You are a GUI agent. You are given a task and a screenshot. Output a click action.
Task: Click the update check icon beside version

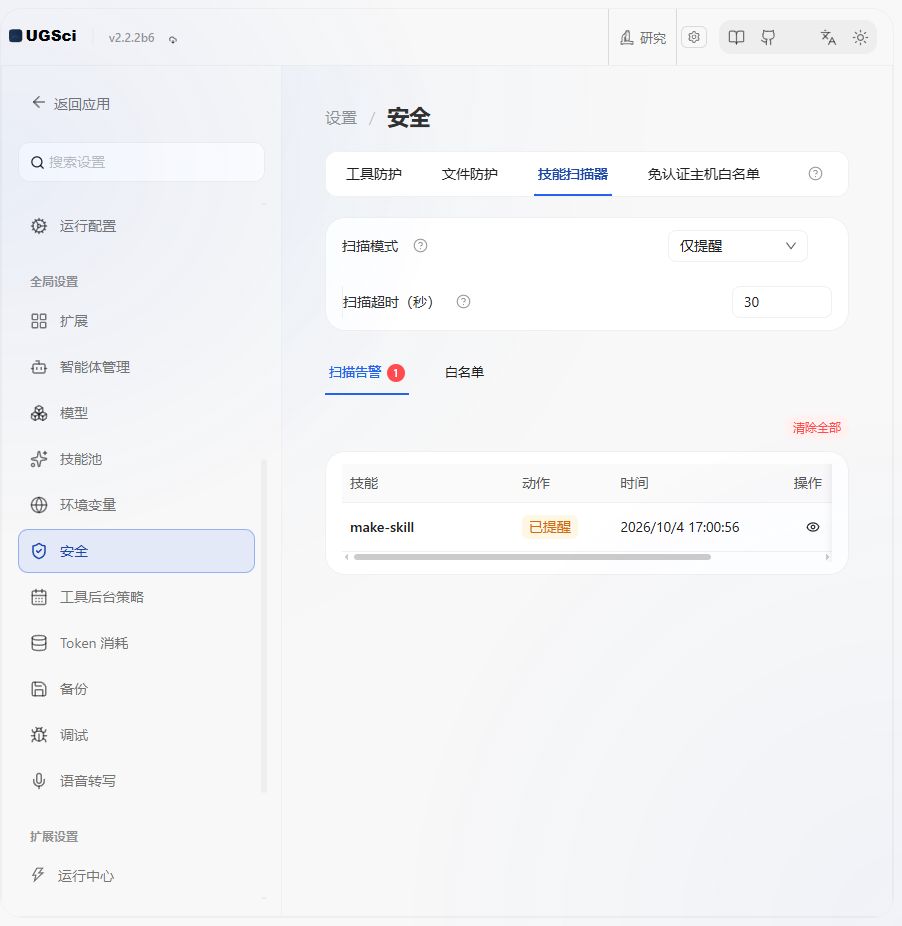pyautogui.click(x=173, y=40)
